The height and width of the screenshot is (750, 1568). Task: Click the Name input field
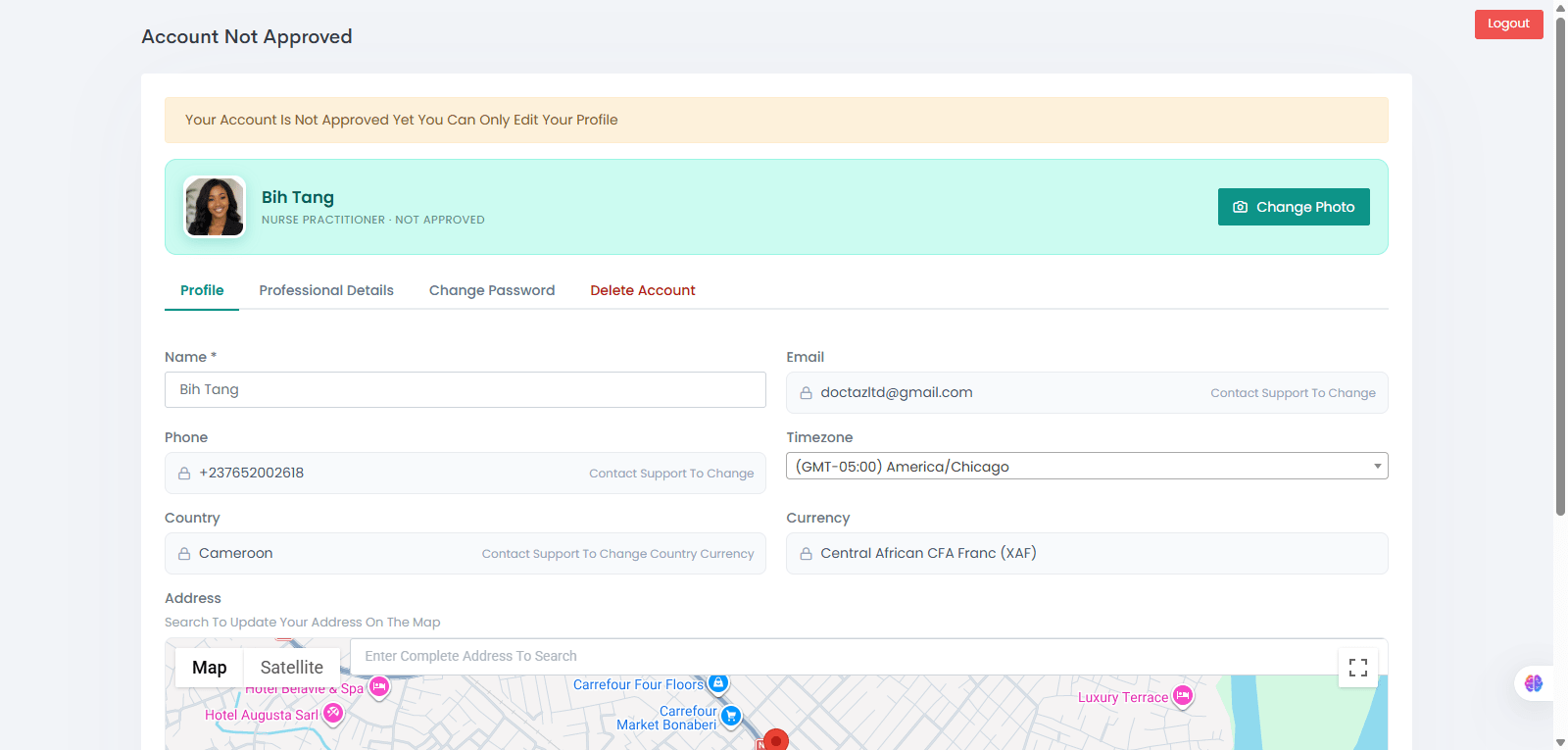pyautogui.click(x=465, y=389)
